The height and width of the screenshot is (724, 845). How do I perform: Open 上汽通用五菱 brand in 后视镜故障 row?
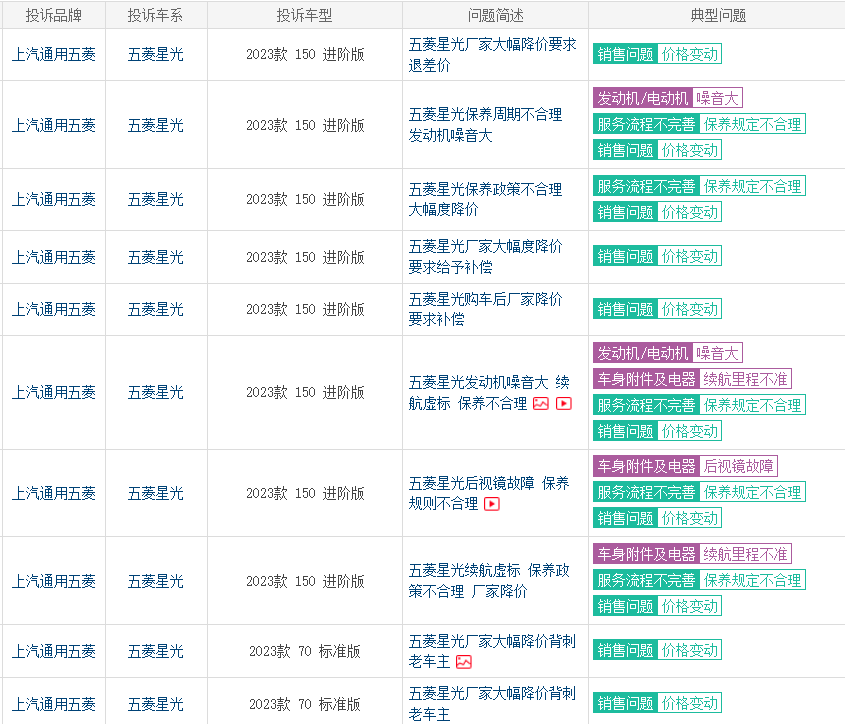(x=53, y=493)
